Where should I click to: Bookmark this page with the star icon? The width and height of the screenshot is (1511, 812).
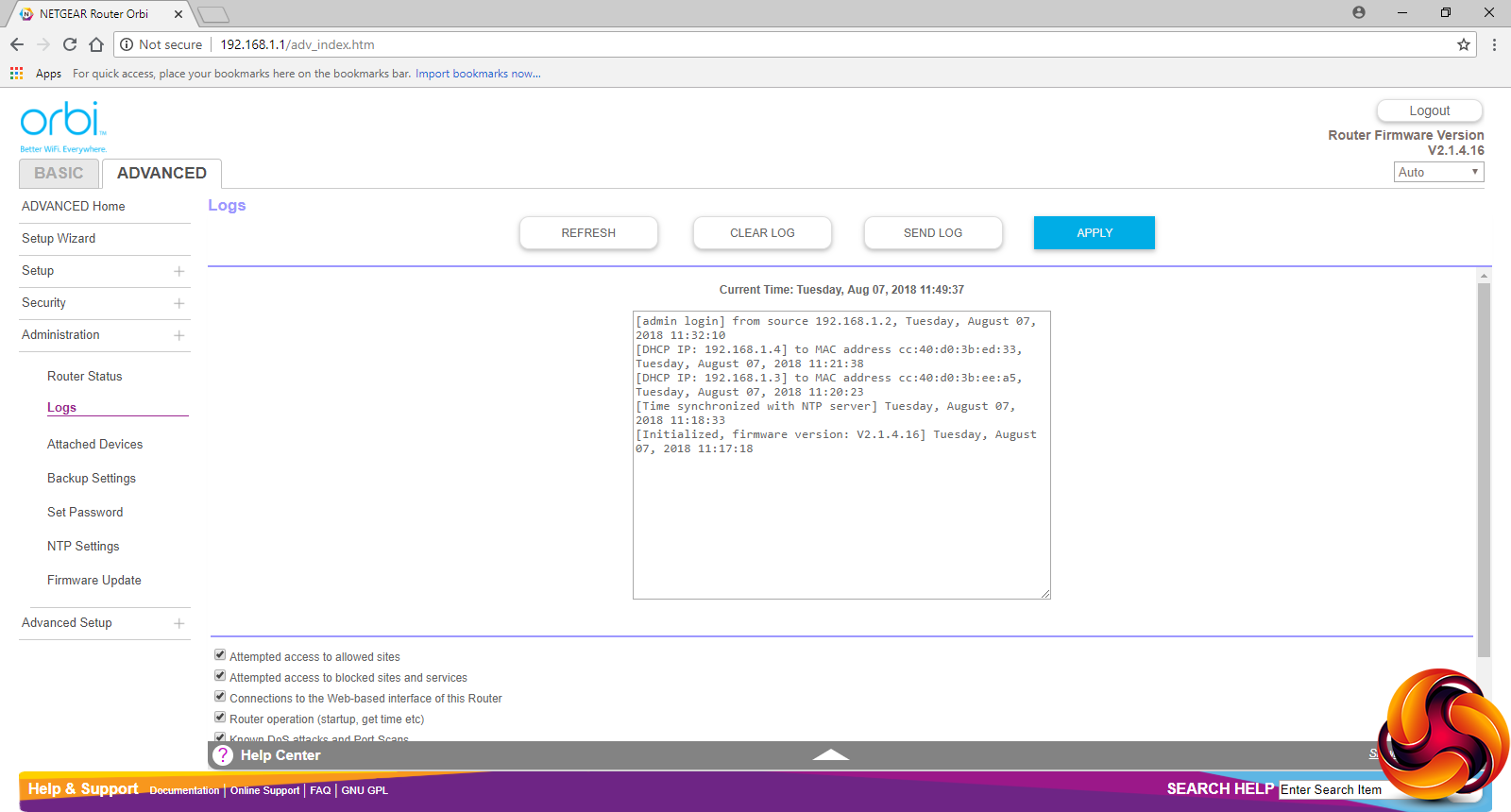coord(1464,44)
